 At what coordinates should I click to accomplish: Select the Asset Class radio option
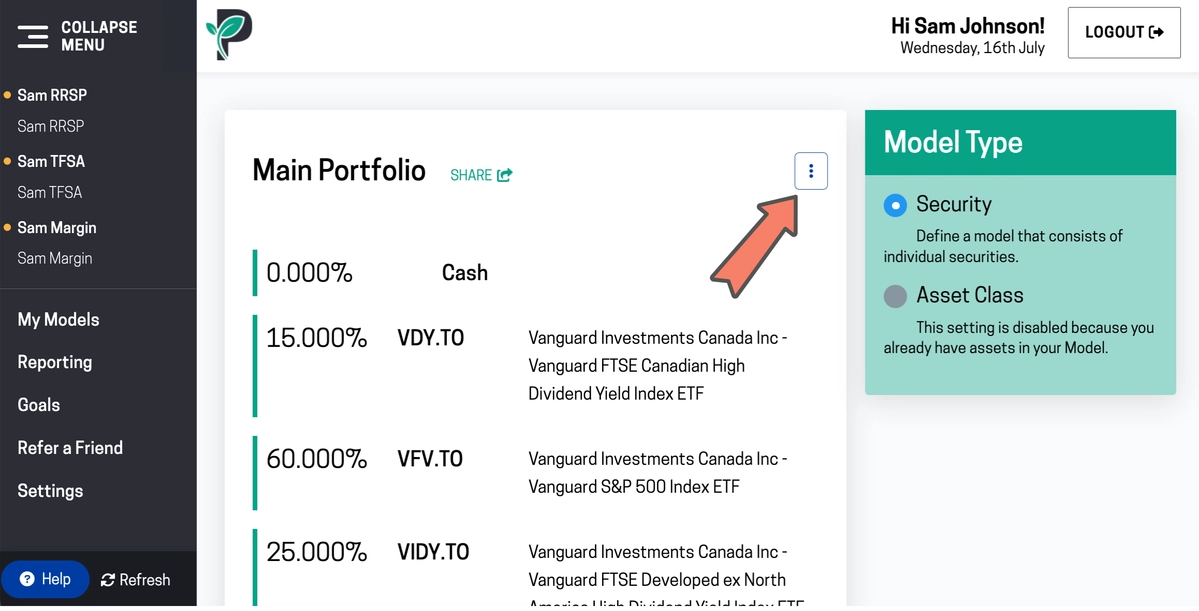(x=895, y=296)
